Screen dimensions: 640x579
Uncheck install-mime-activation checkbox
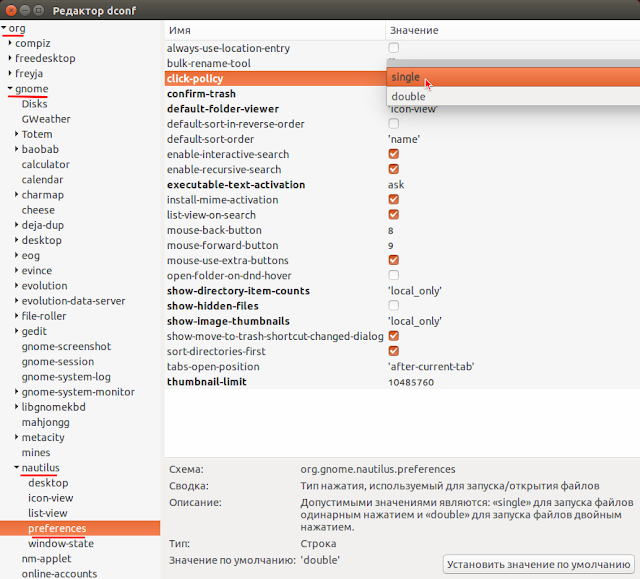coord(393,199)
